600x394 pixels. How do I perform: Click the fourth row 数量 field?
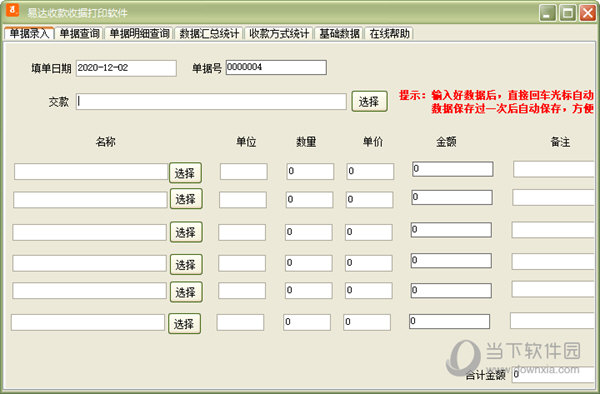point(308,263)
